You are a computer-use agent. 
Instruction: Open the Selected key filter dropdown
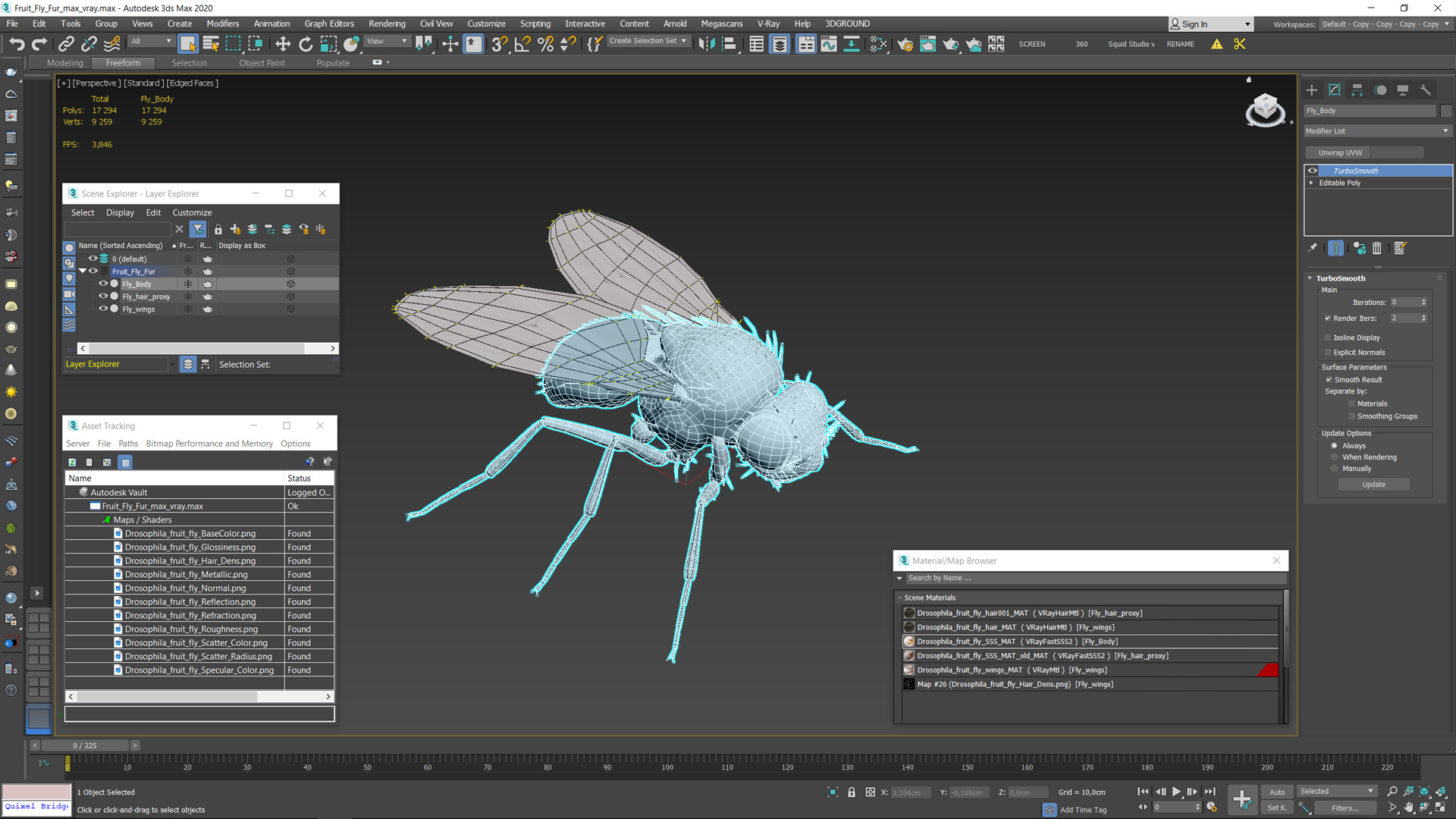pyautogui.click(x=1337, y=792)
